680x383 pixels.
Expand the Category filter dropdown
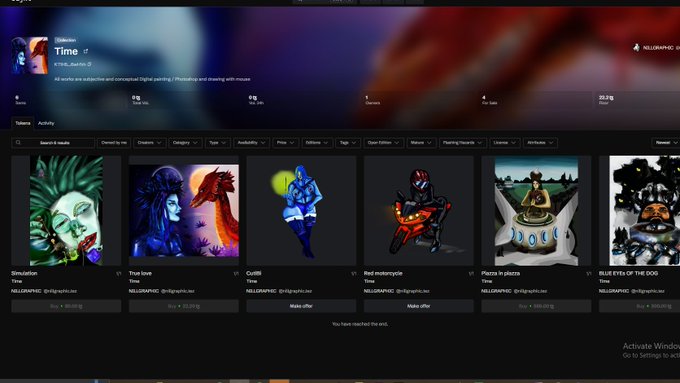[185, 143]
